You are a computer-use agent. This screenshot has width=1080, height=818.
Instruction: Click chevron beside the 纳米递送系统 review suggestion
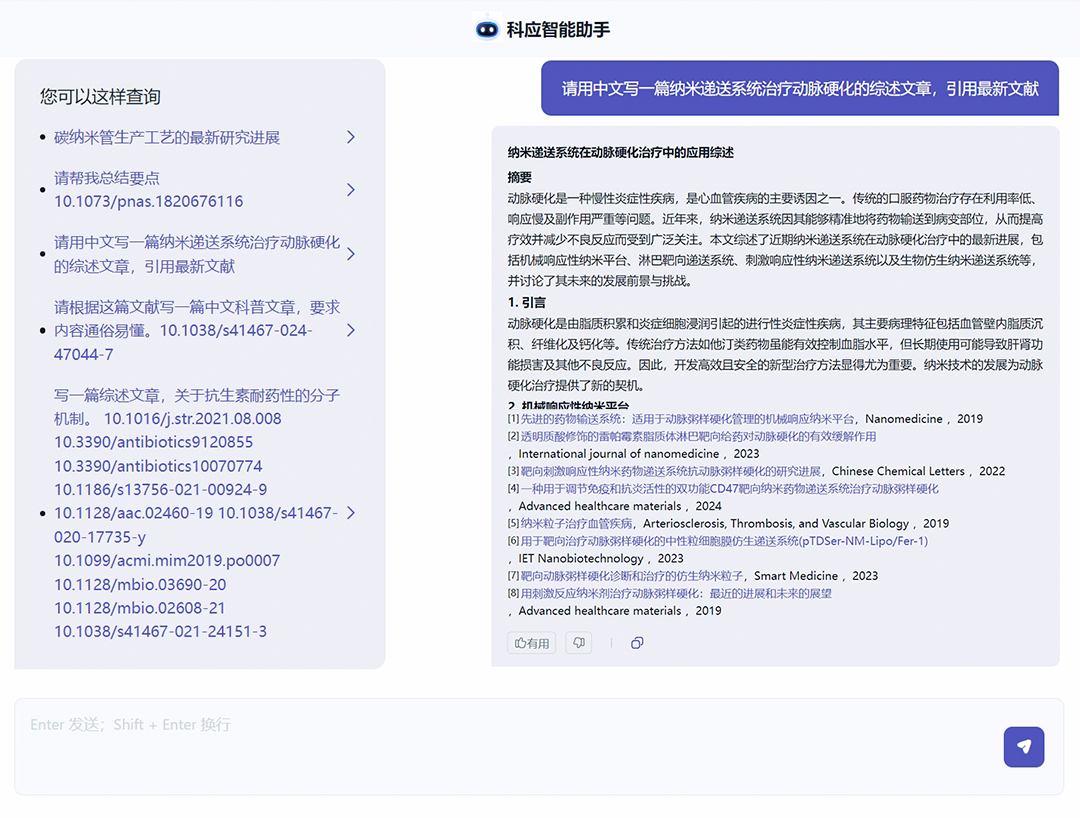350,254
